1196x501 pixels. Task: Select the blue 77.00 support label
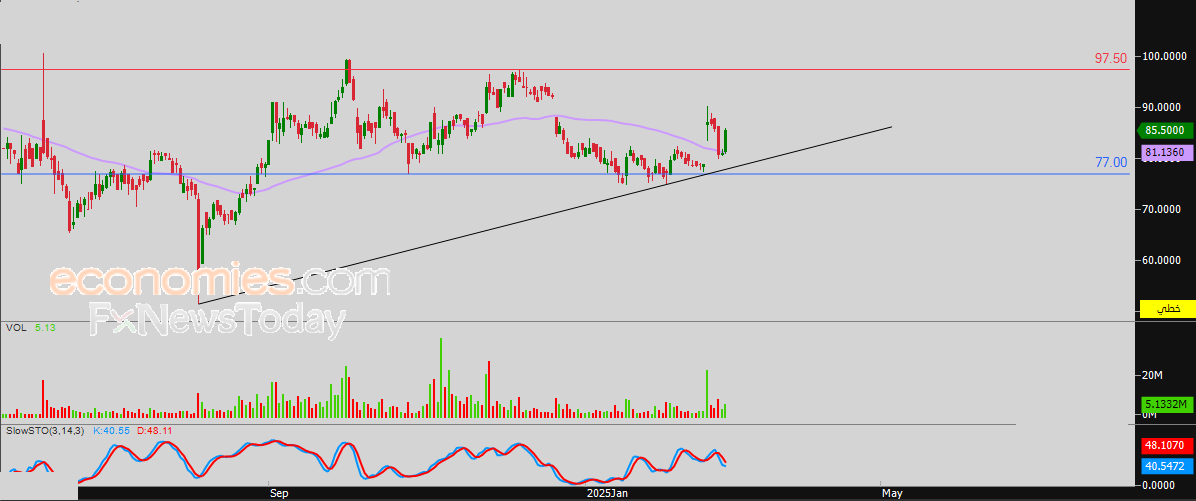coord(1110,162)
